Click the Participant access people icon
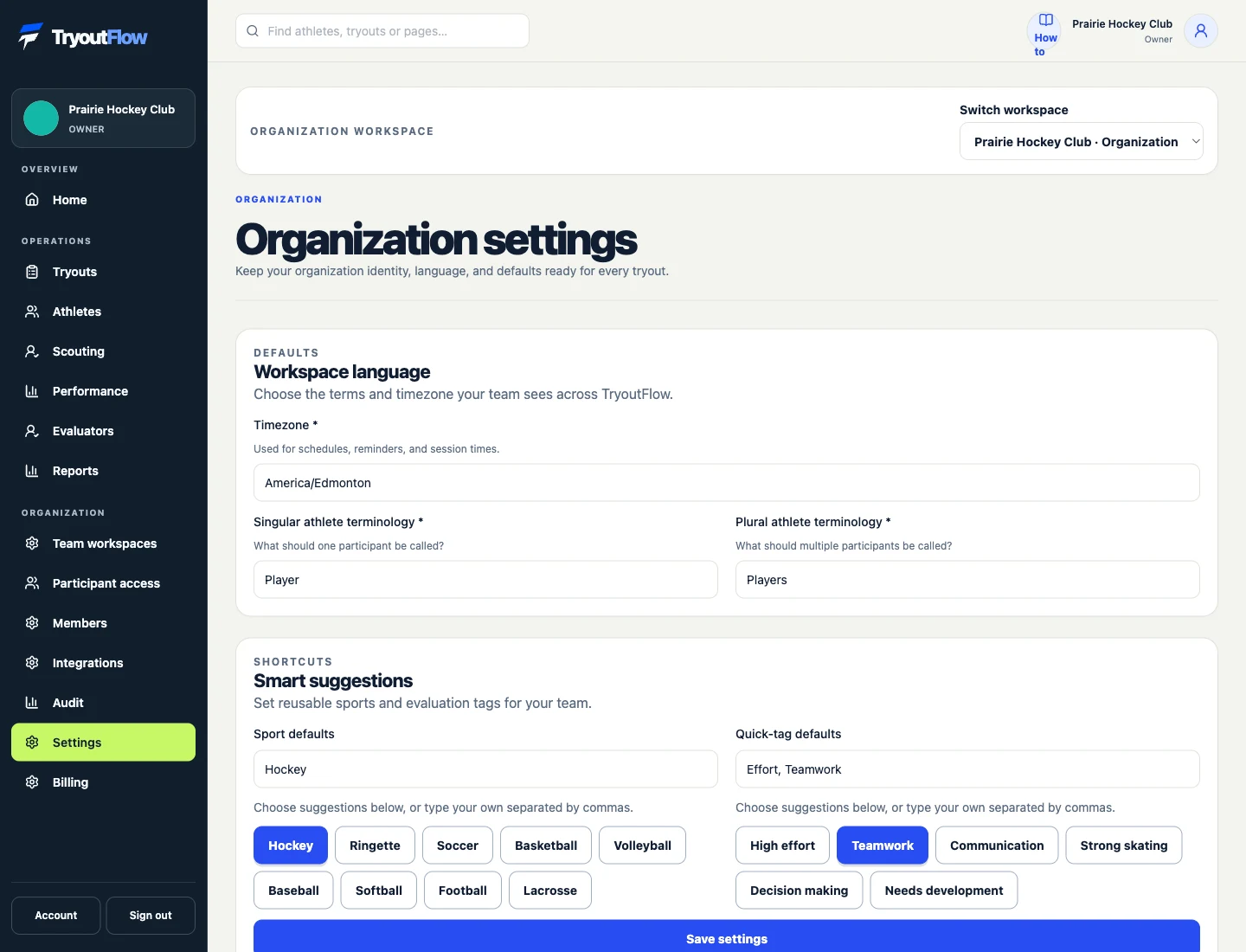This screenshot has height=952, width=1246. click(32, 583)
